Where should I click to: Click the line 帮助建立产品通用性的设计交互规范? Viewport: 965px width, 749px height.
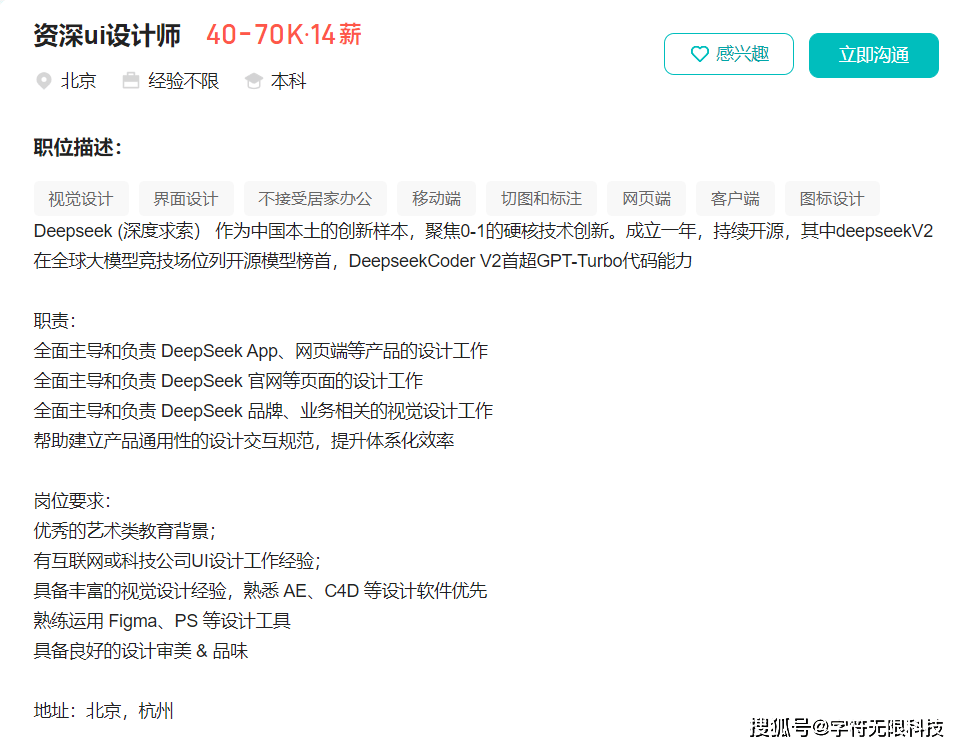[x=244, y=441]
